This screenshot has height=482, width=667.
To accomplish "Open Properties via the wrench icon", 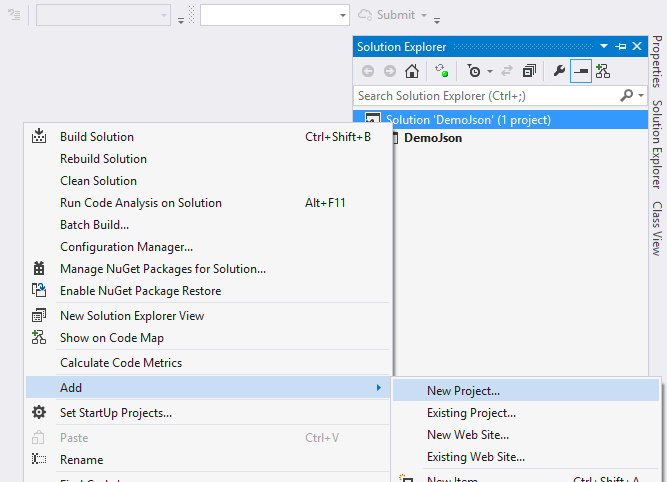I will click(559, 71).
